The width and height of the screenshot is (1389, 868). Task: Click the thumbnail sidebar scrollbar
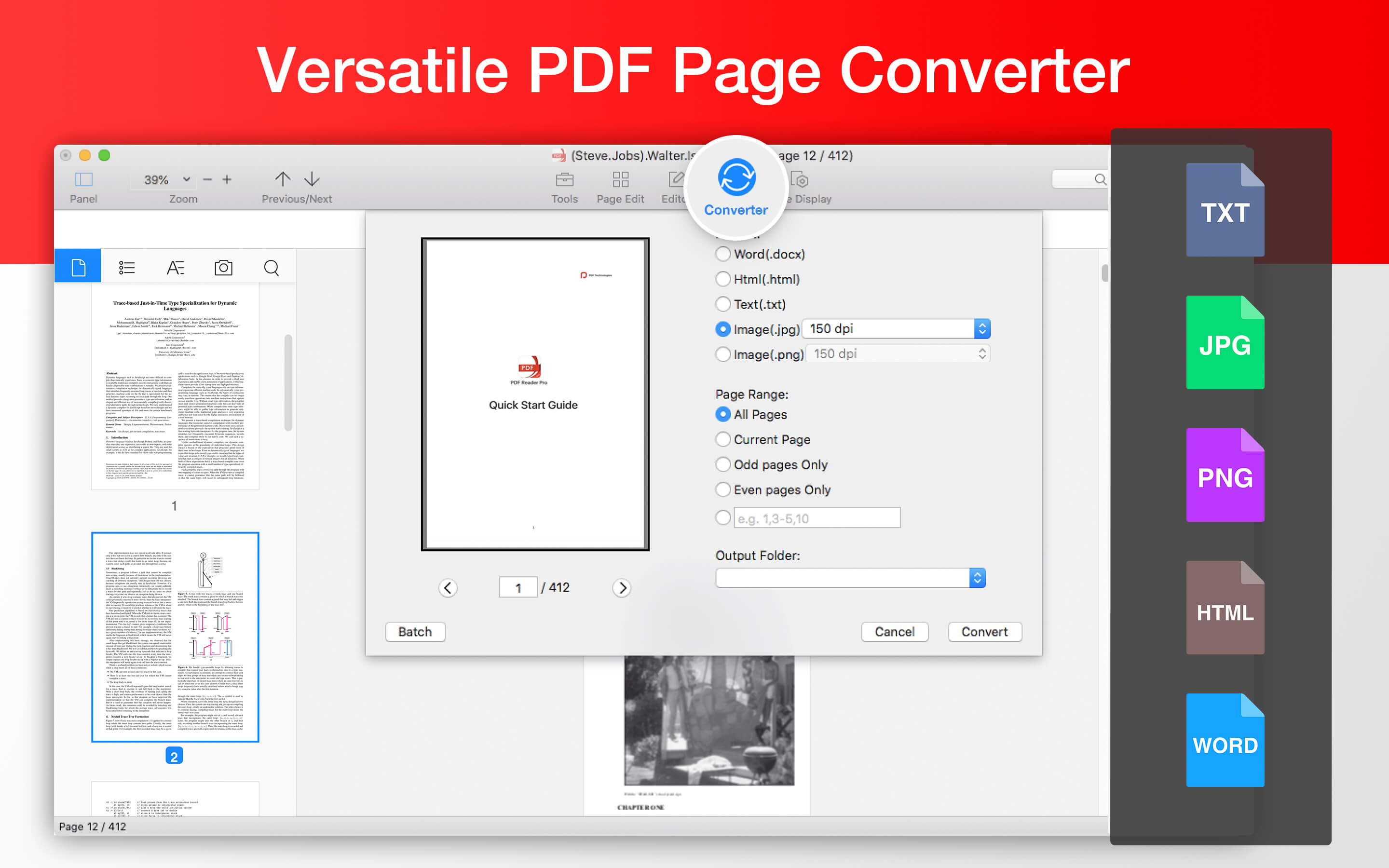[288, 383]
